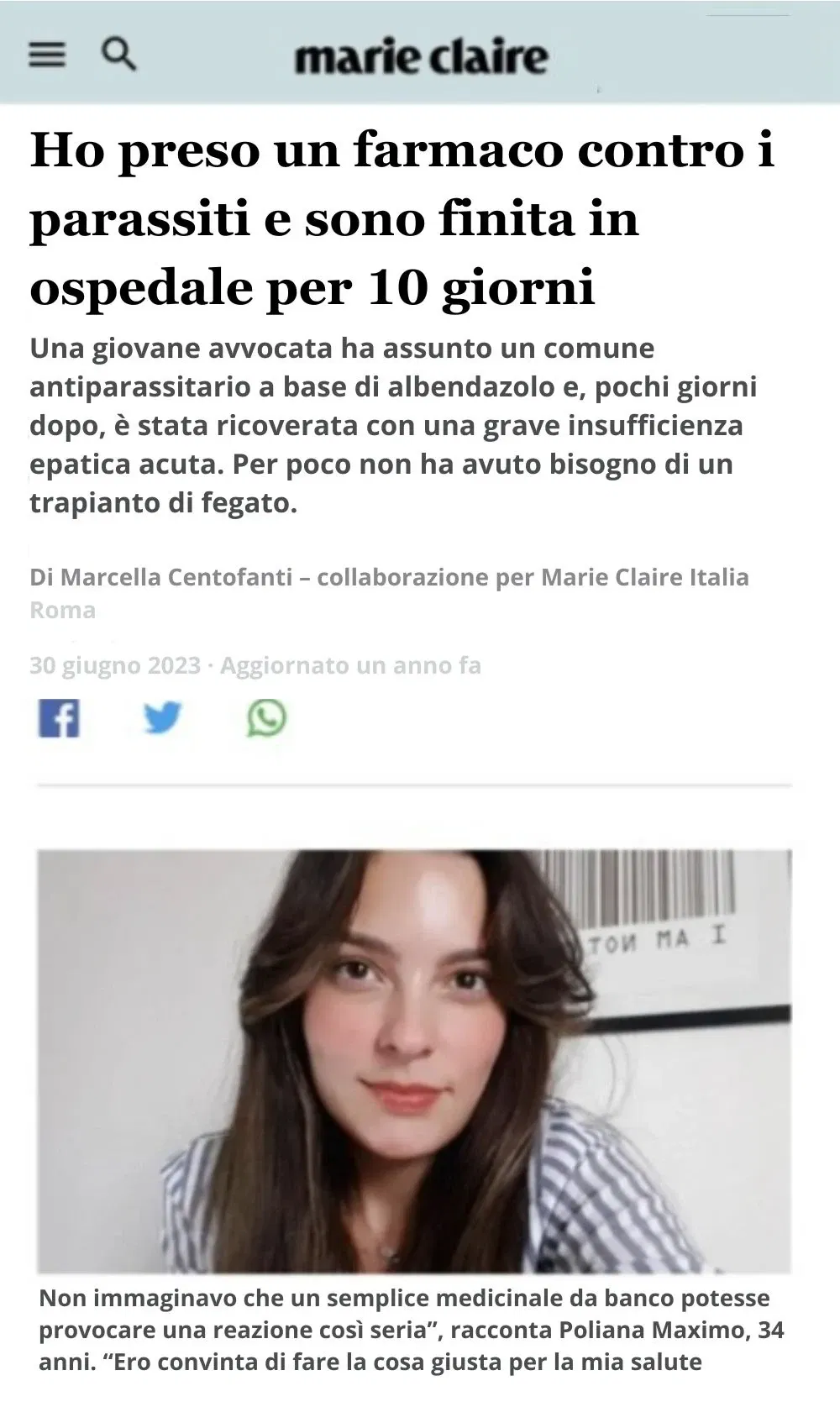The height and width of the screenshot is (1428, 840).
Task: Open the hamburger menu
Action: pos(47,55)
